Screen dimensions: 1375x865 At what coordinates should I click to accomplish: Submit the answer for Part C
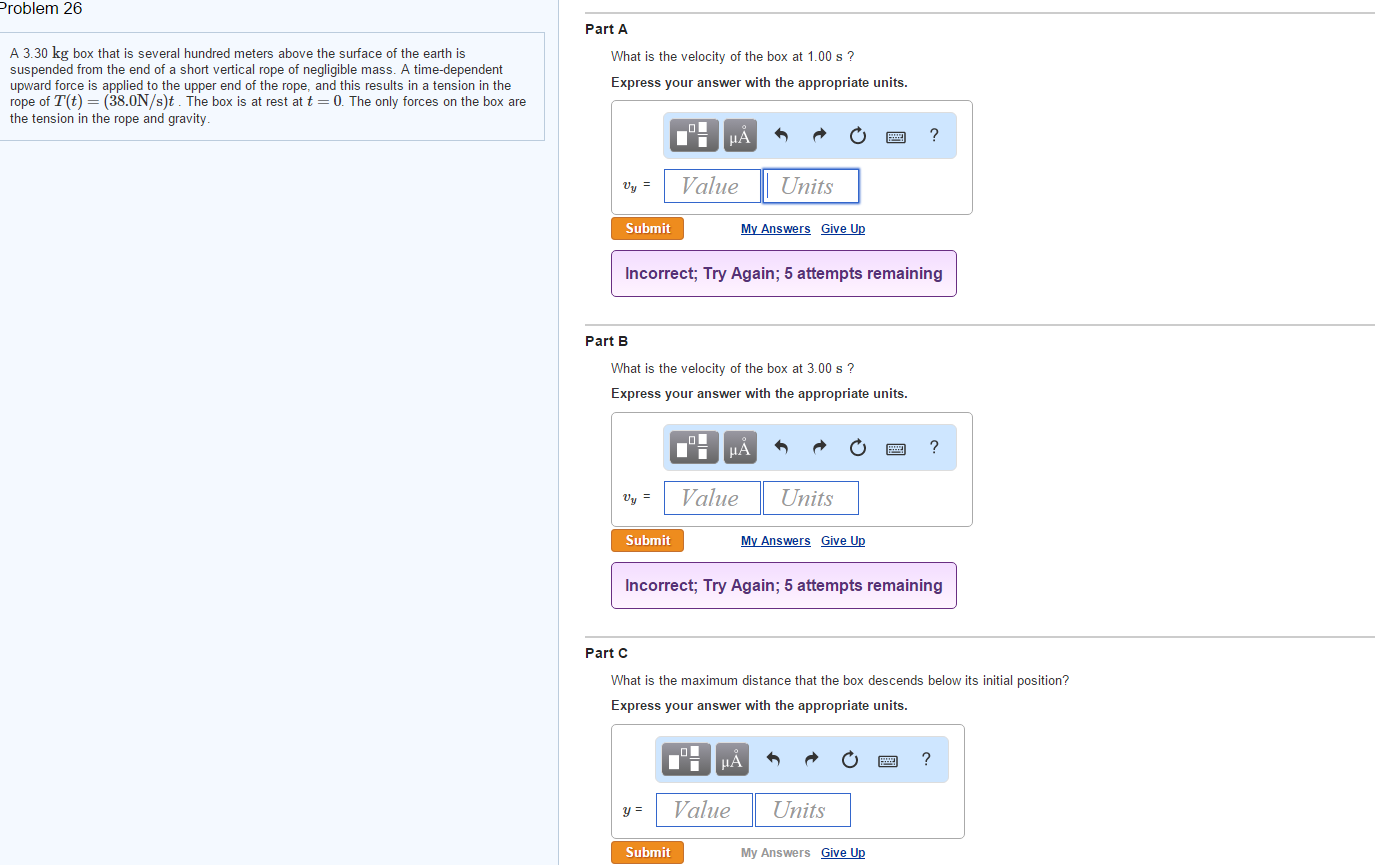[x=647, y=852]
